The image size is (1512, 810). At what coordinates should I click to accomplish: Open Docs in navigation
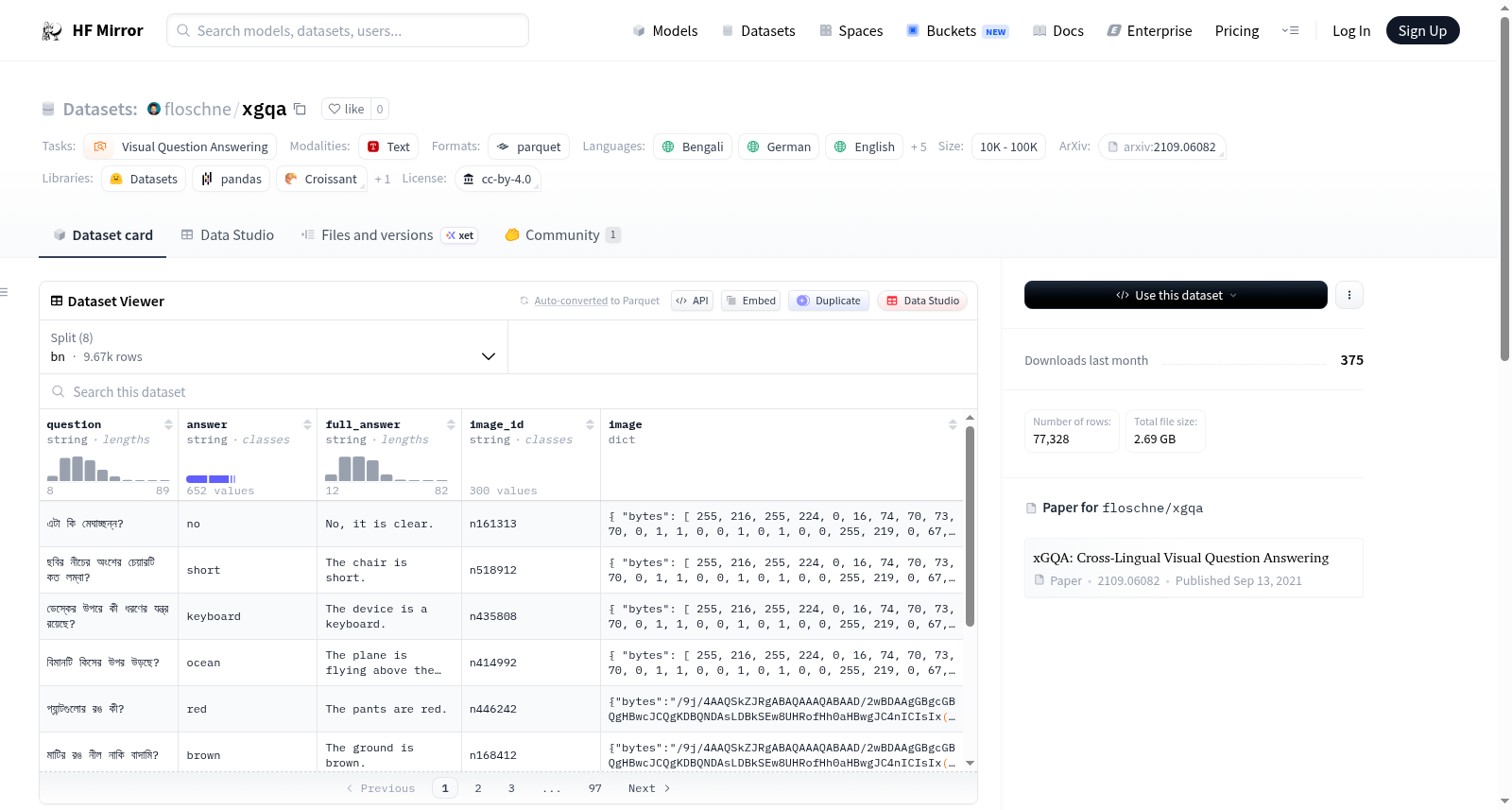1058,31
